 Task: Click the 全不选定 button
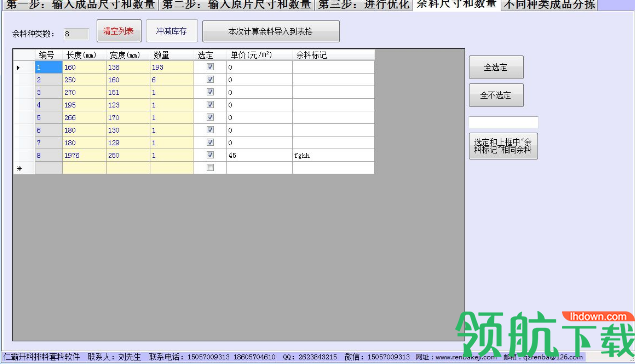tap(496, 95)
